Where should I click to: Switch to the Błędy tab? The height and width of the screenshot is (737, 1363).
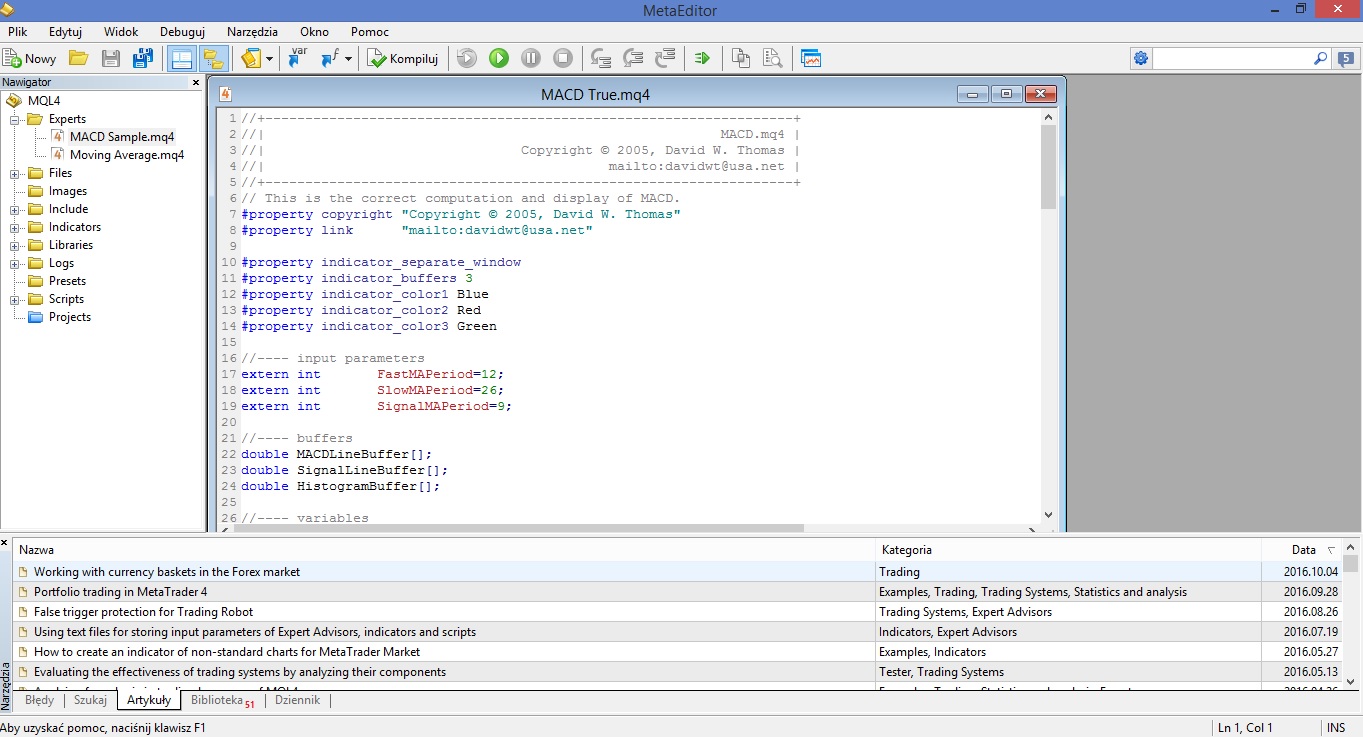point(40,700)
